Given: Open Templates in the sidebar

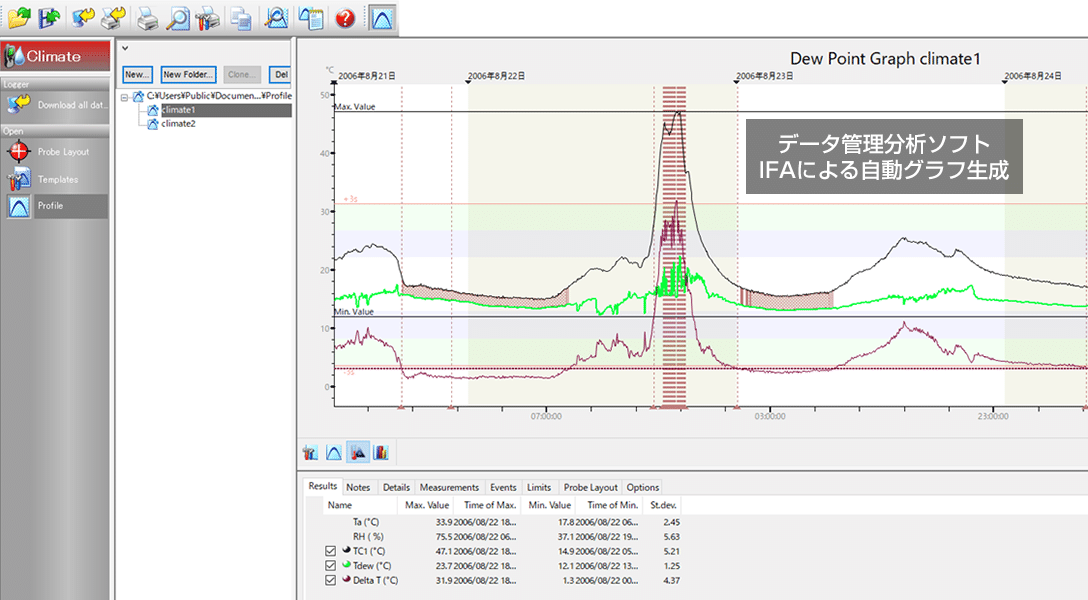Looking at the screenshot, I should pos(56,179).
